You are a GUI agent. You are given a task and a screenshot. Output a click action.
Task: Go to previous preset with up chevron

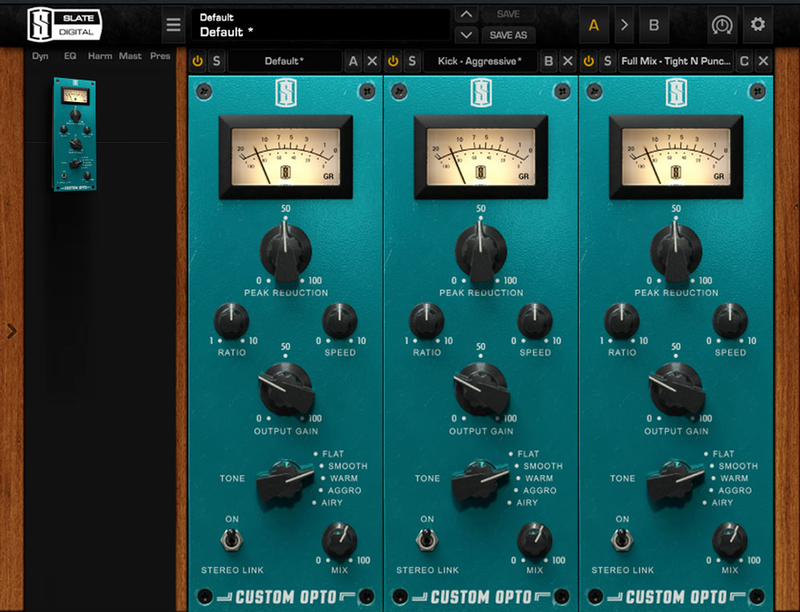tap(466, 14)
